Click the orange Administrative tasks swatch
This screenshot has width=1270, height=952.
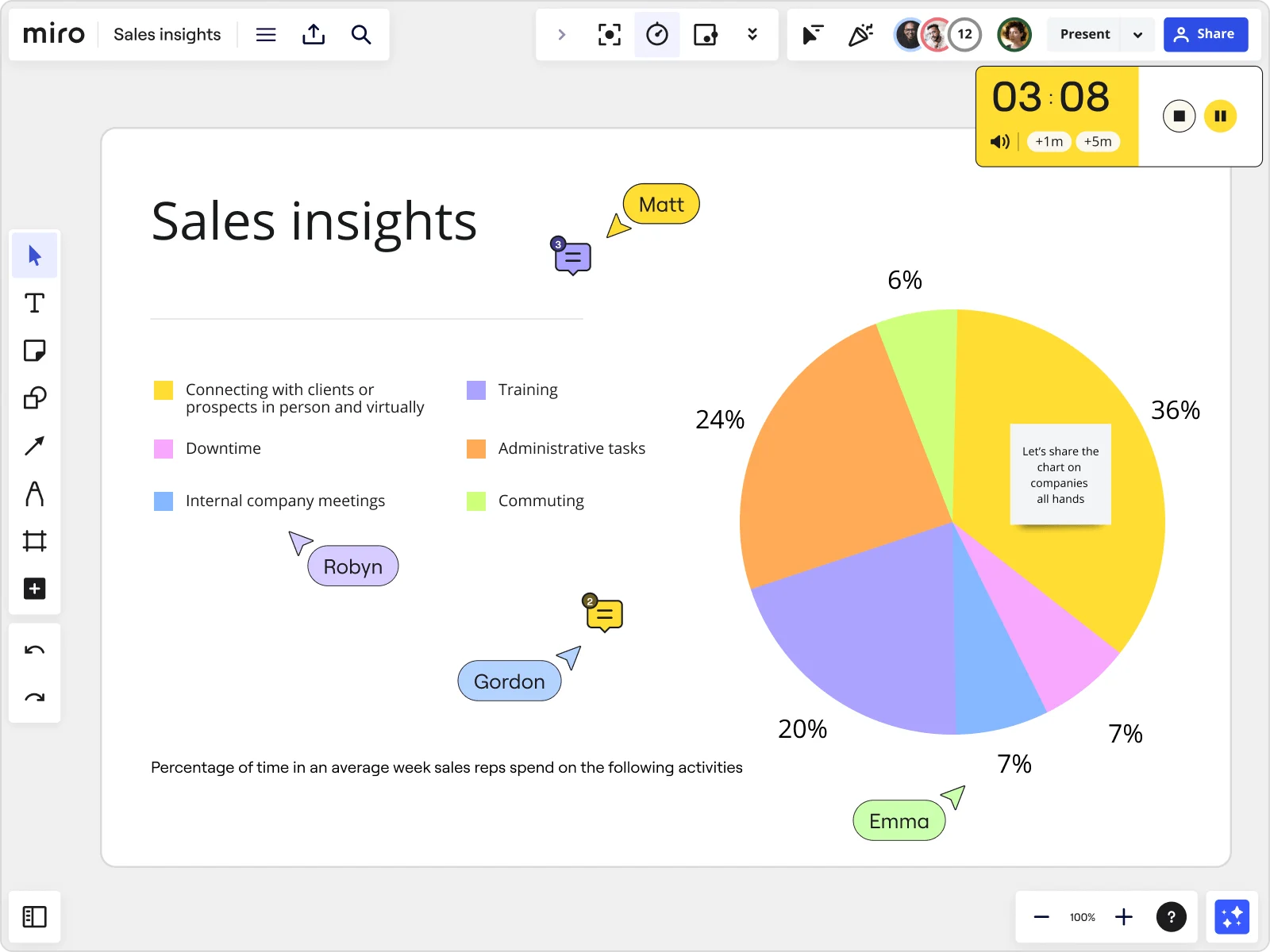point(476,449)
